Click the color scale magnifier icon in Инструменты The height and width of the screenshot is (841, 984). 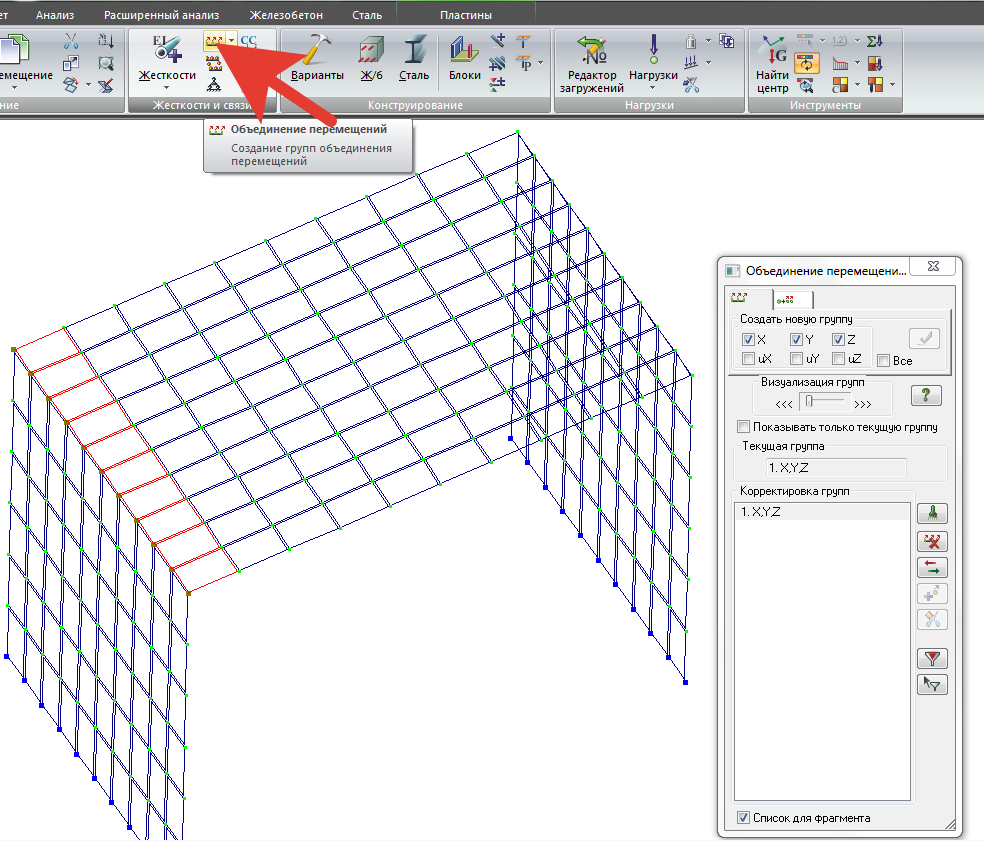(806, 84)
